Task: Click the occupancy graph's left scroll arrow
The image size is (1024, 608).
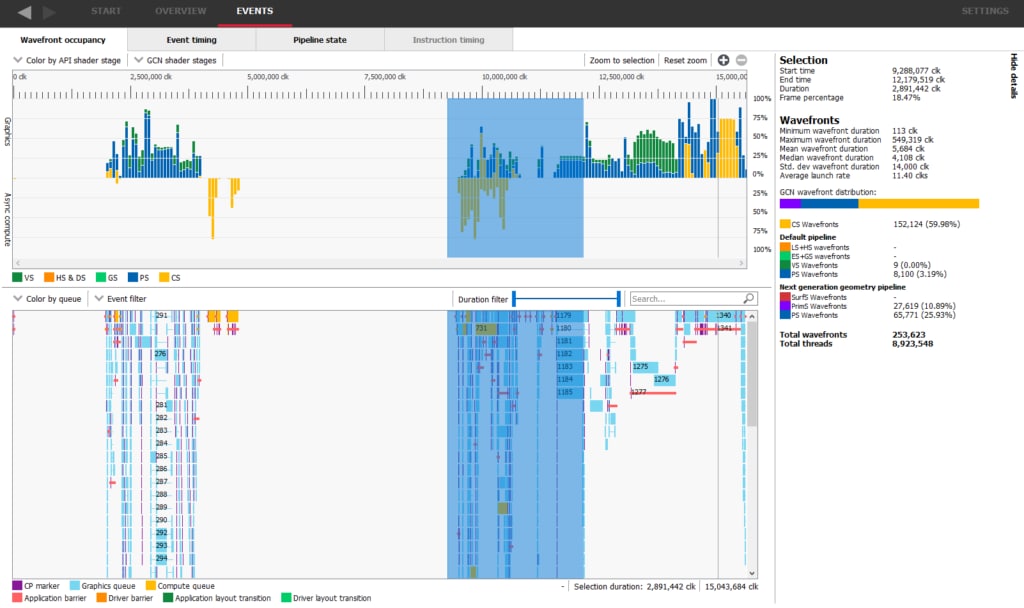Action: (x=17, y=262)
